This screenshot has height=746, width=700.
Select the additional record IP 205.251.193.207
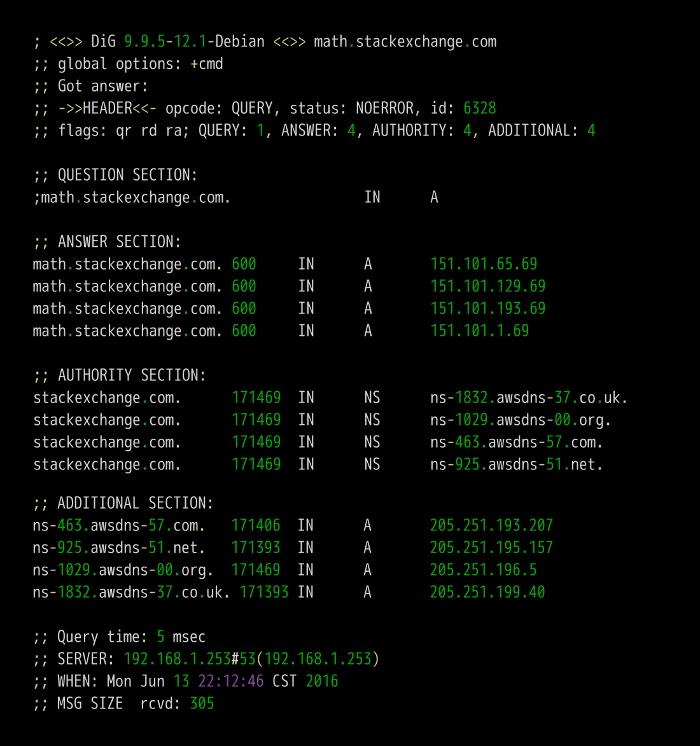click(x=492, y=526)
